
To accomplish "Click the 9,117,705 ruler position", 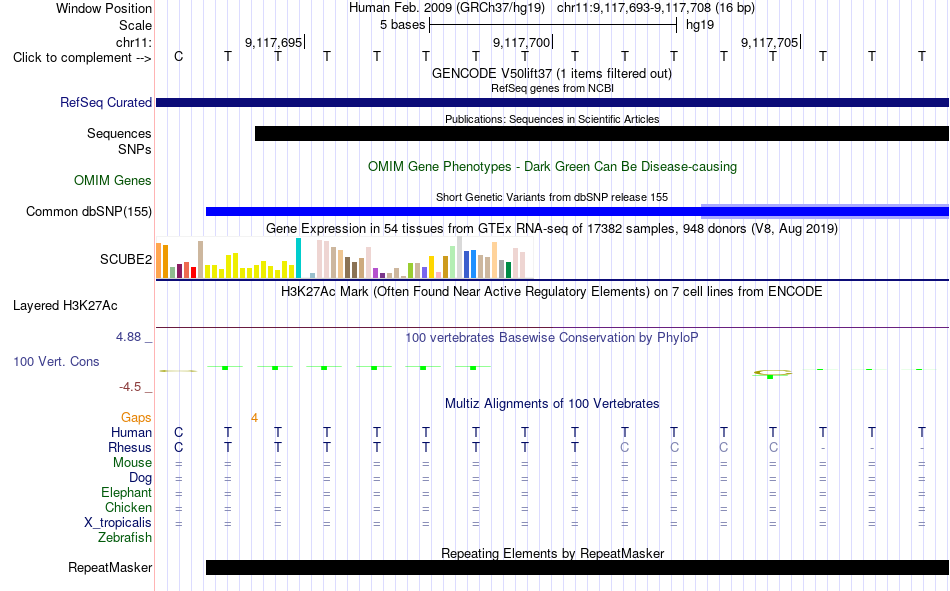I will click(769, 42).
